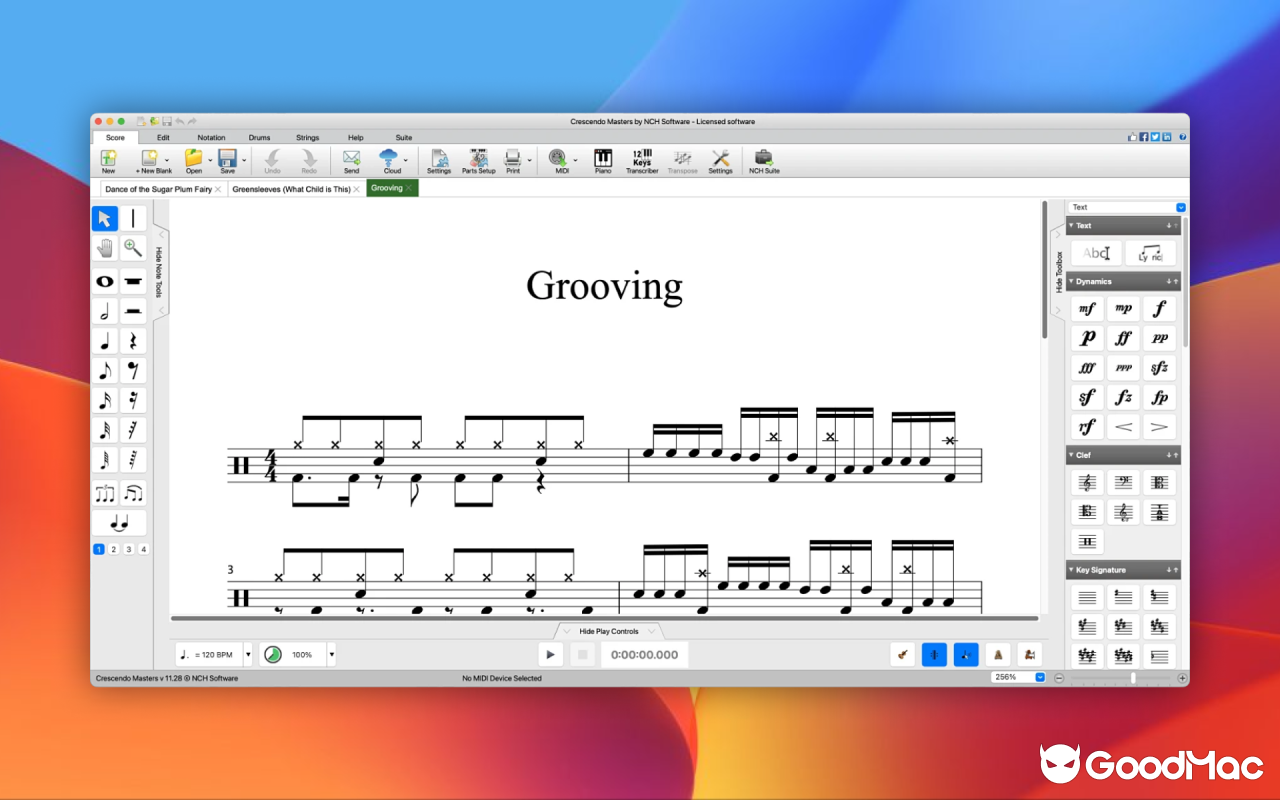
Task: Activate the zoom magnifier tool
Action: click(133, 247)
